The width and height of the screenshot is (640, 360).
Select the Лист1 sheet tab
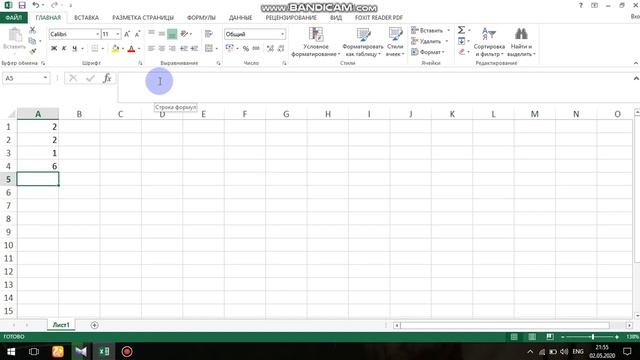(61, 325)
